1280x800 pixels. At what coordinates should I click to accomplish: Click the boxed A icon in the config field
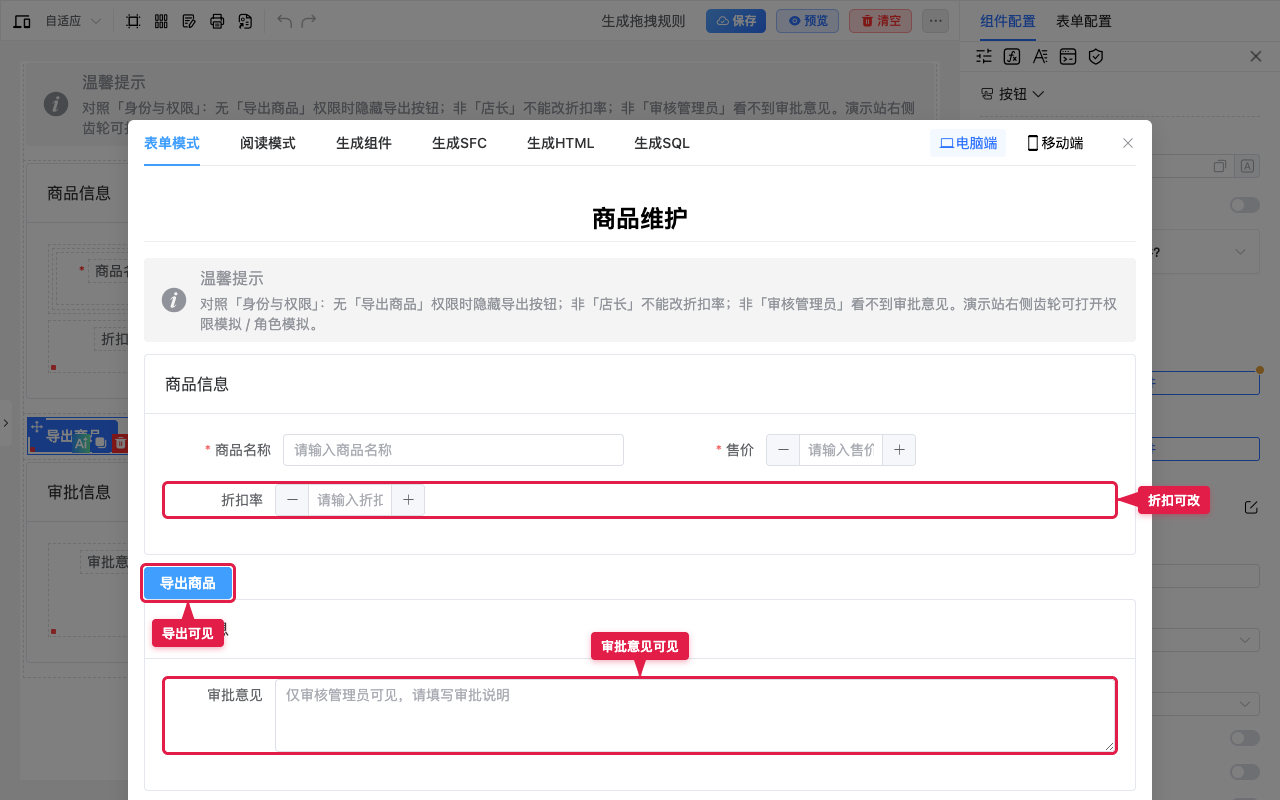[x=1247, y=166]
